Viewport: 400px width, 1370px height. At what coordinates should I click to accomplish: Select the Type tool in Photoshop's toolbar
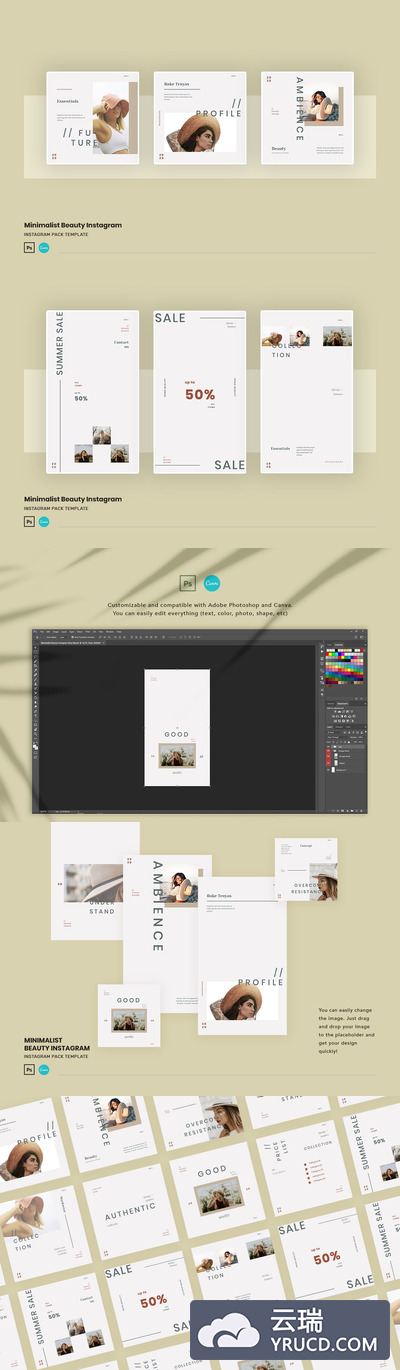(35, 715)
